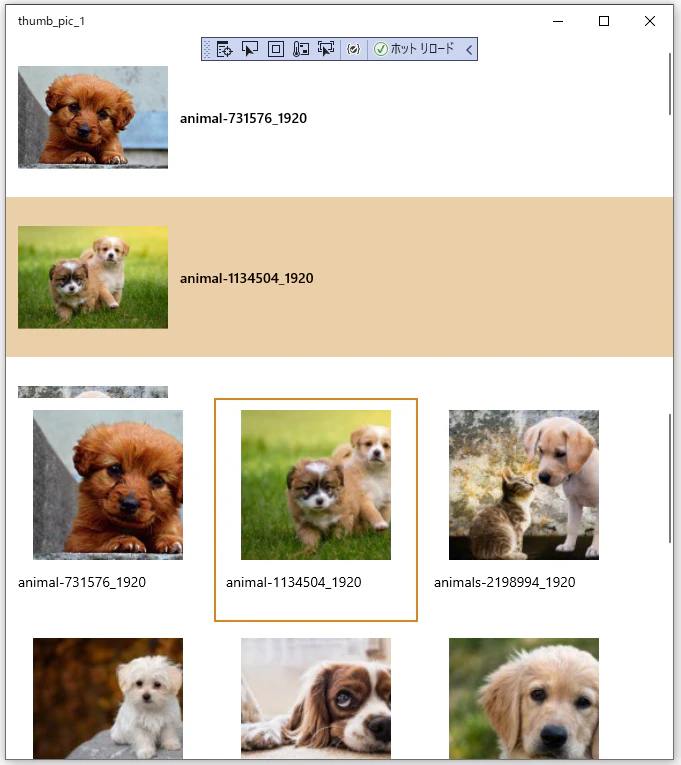Click animal-1134504_1920 caption in outlined grid tile
This screenshot has height=765, width=681.
pos(294,583)
